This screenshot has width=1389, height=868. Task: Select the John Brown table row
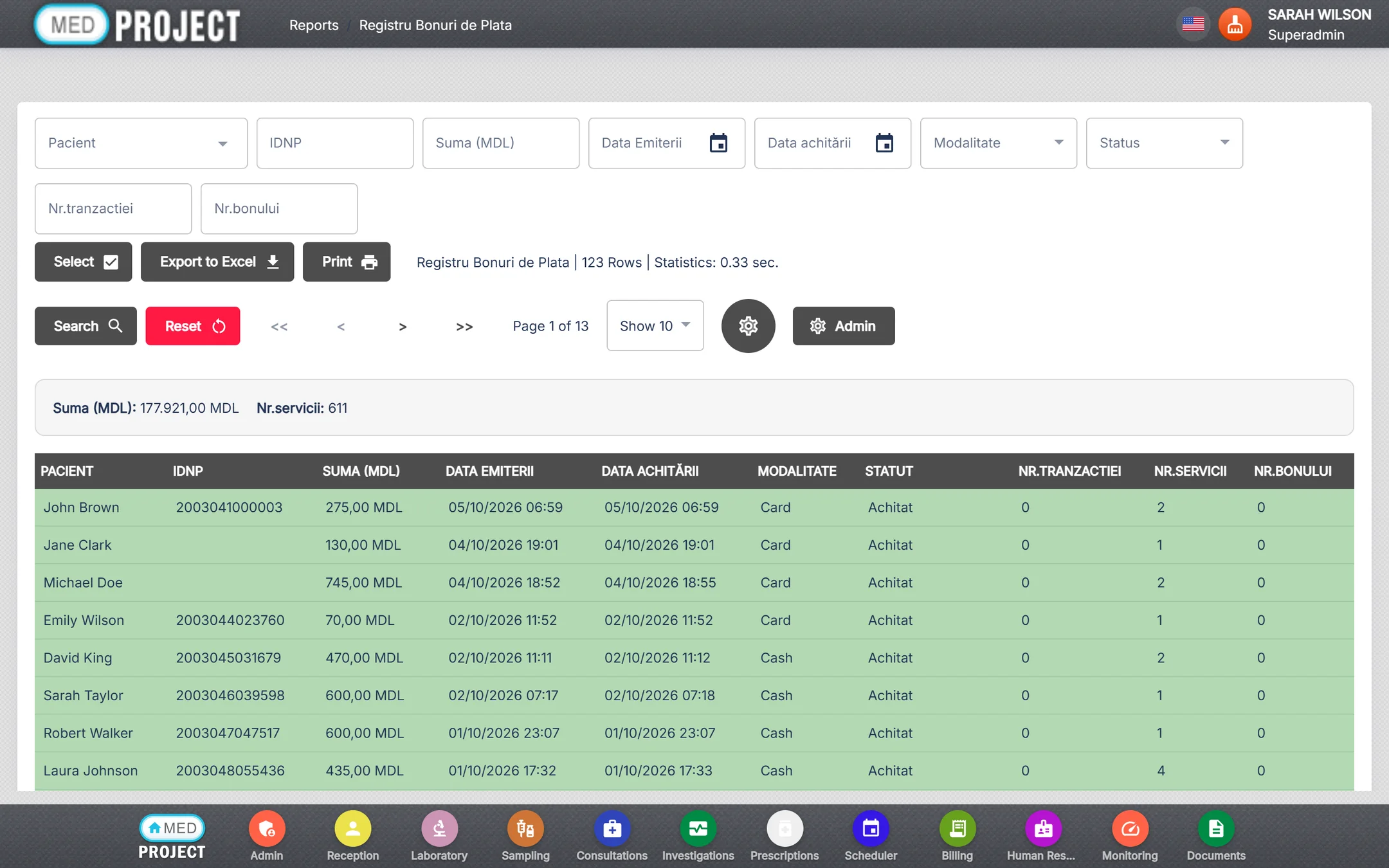pos(694,507)
